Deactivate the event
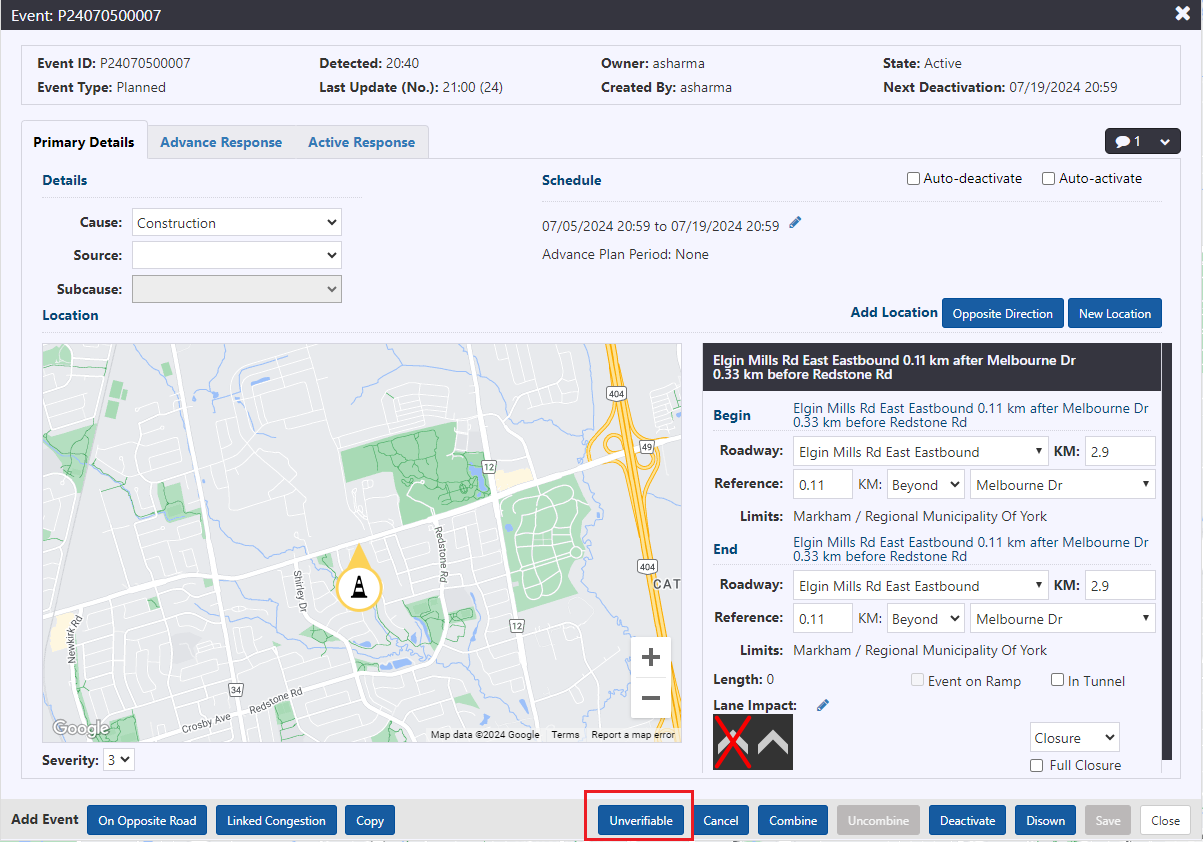Viewport: 1203px width, 842px height. [x=968, y=821]
